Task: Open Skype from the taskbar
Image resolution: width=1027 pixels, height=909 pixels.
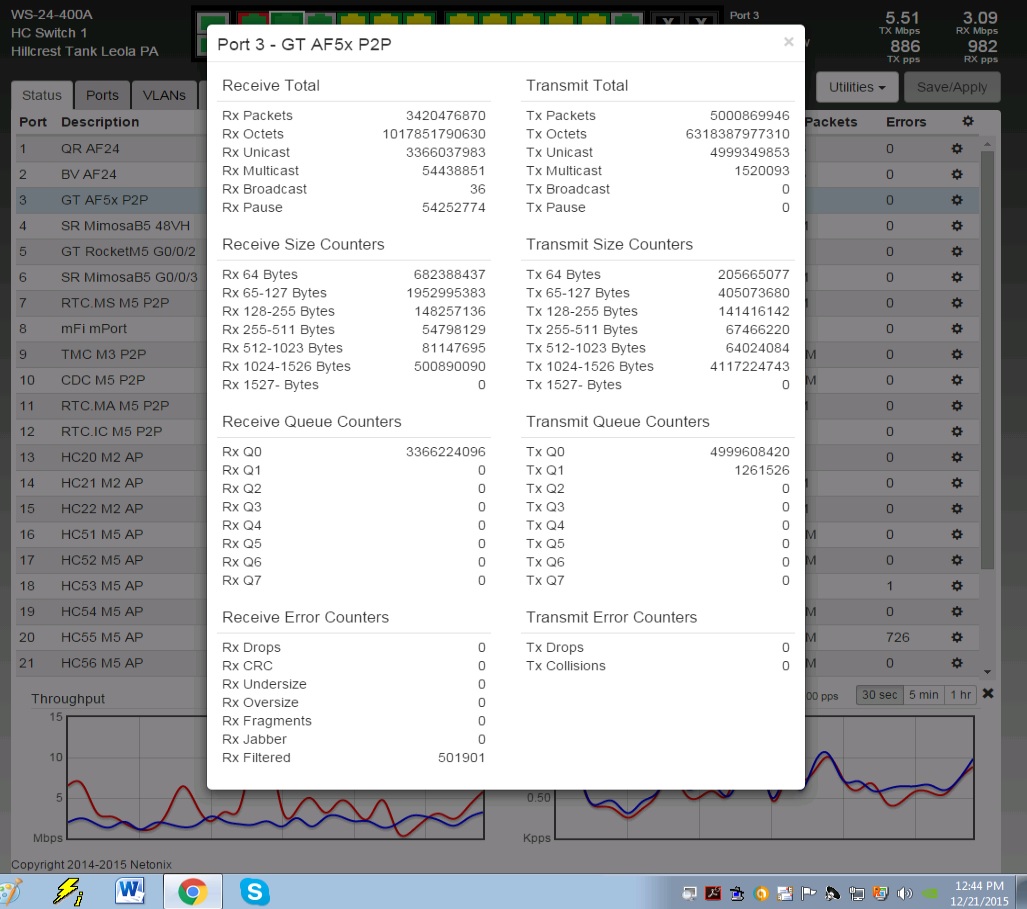Action: [255, 891]
